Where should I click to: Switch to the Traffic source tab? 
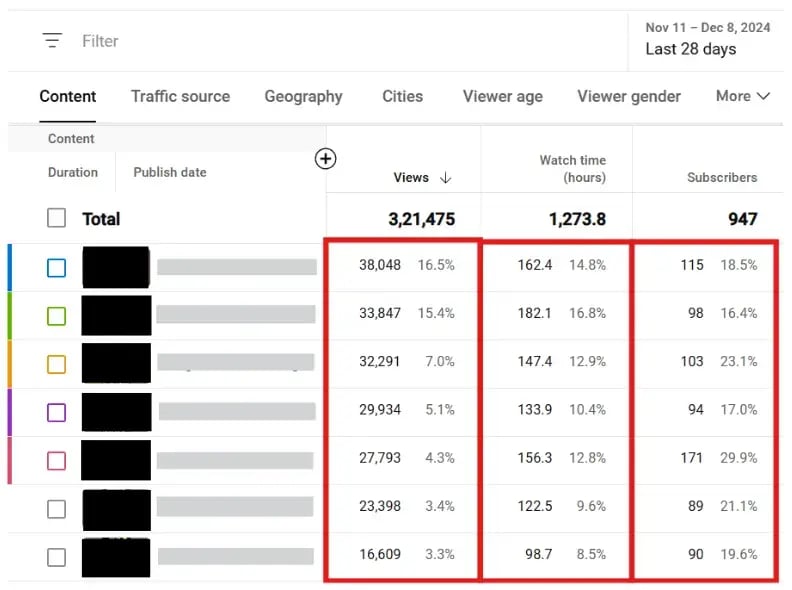(x=180, y=96)
